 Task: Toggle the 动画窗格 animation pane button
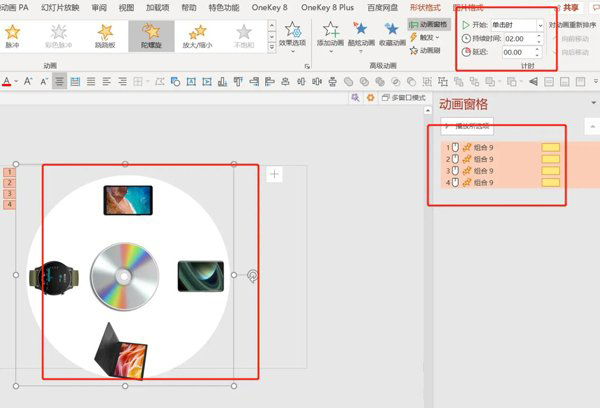(429, 24)
